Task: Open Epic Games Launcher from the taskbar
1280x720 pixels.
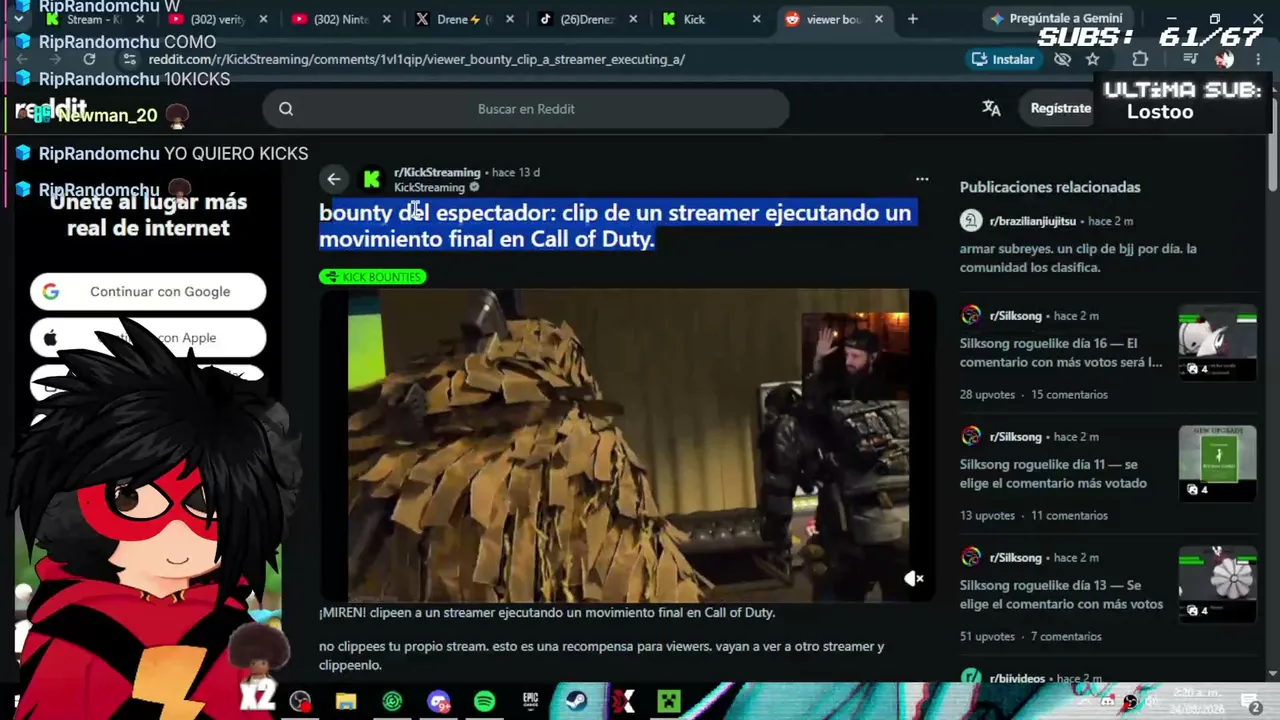Action: click(530, 701)
